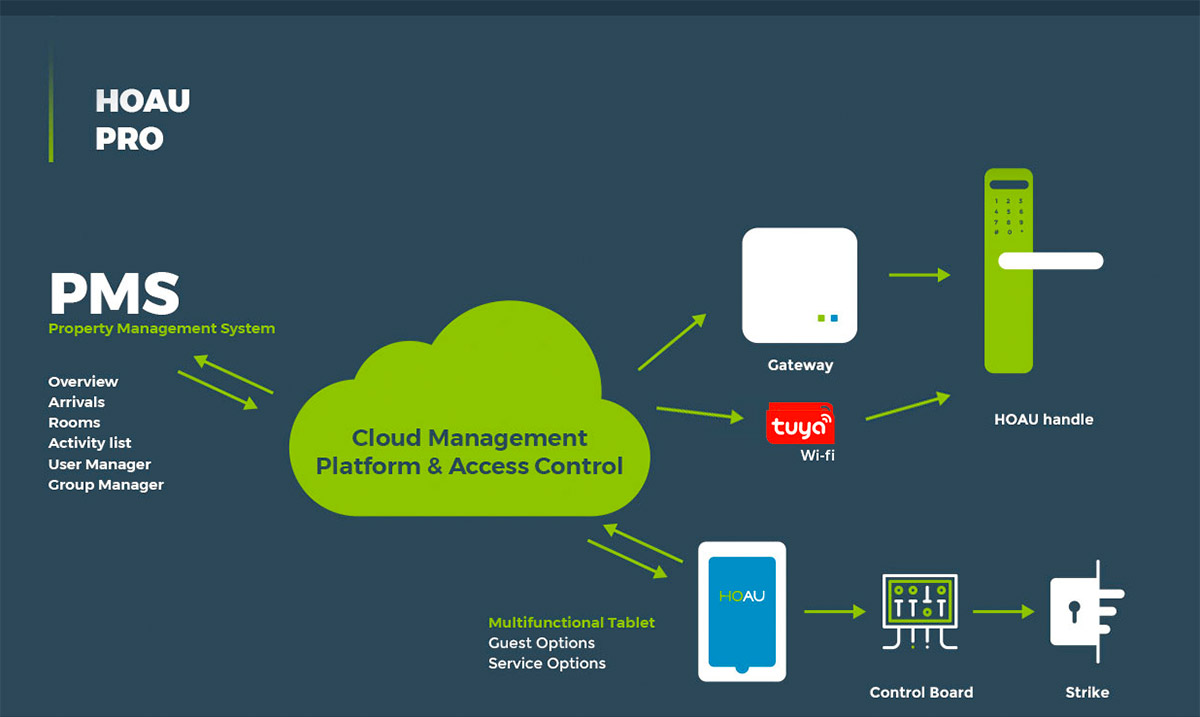The image size is (1200, 717).
Task: Click the HOAU logo on the tablet screen
Action: 742,597
